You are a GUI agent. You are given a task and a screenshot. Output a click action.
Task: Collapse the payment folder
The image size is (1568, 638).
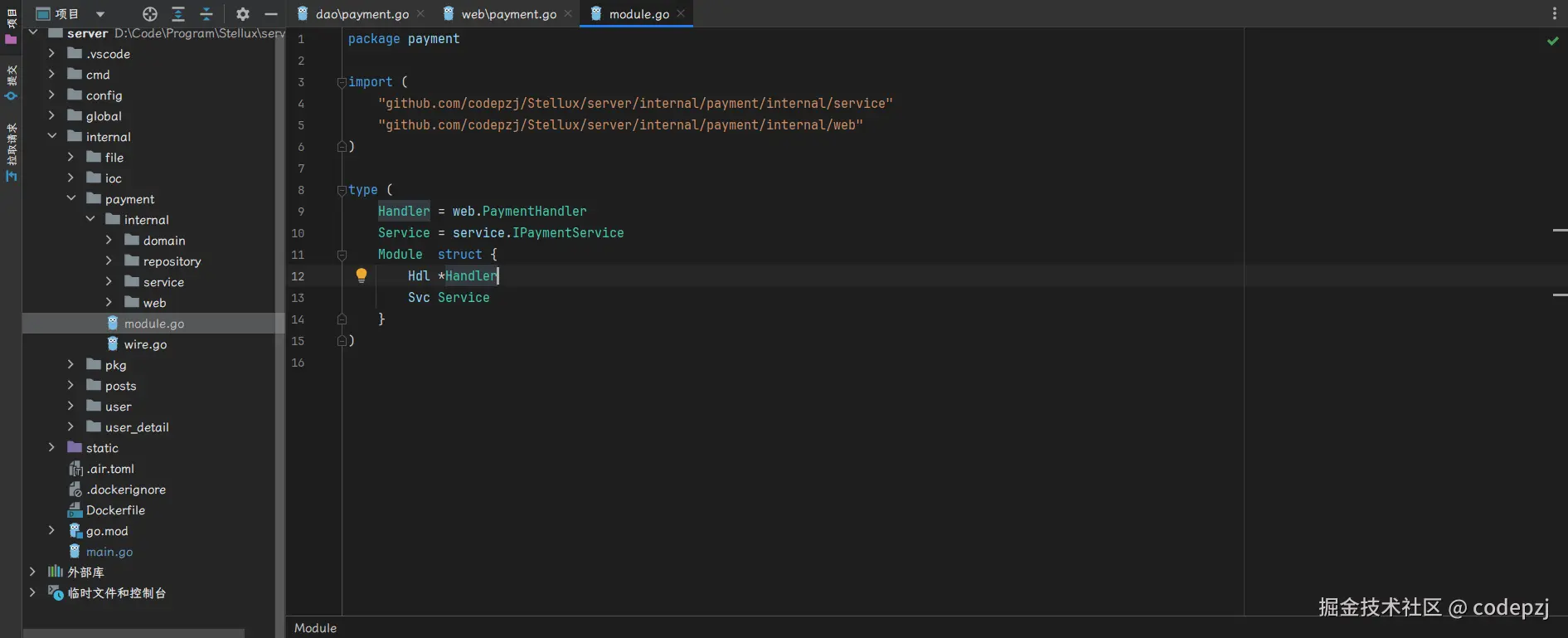click(71, 199)
